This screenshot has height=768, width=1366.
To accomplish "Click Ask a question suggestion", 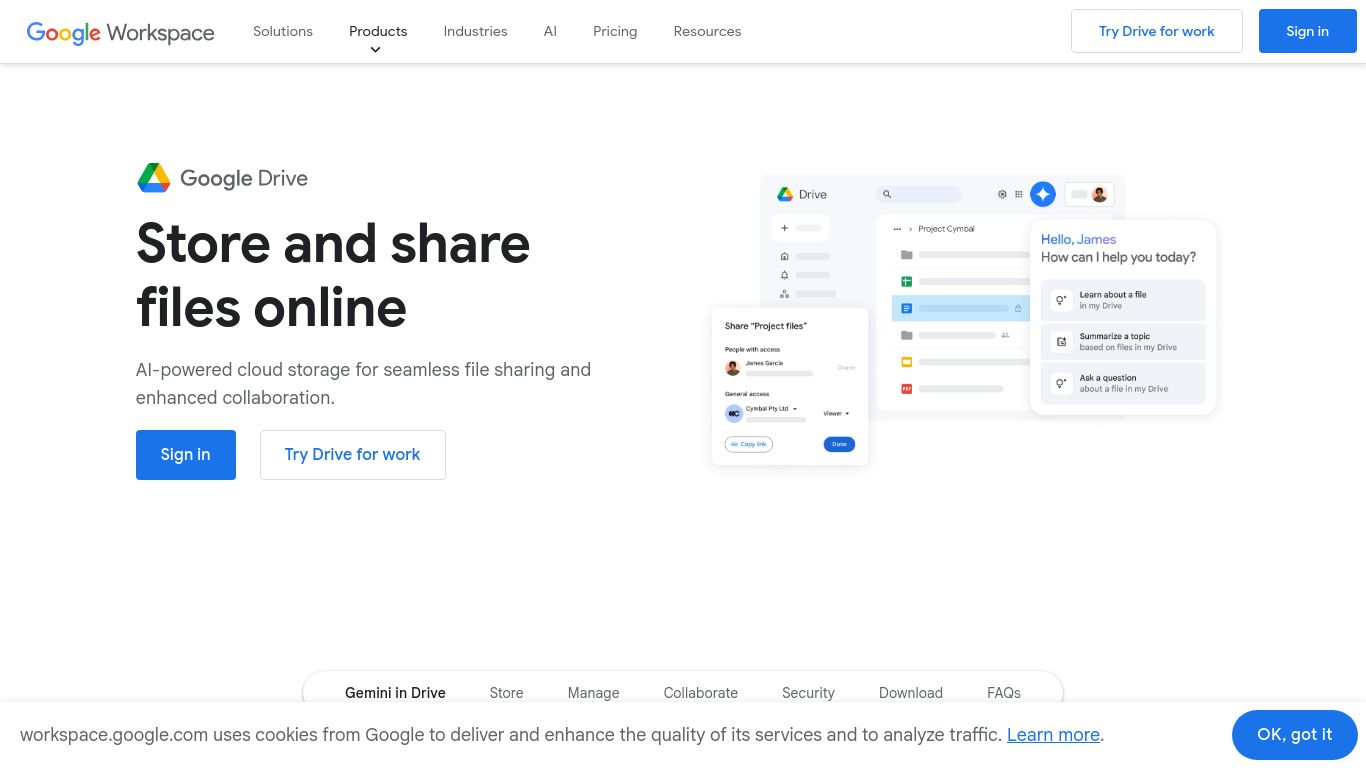I will [x=1123, y=383].
